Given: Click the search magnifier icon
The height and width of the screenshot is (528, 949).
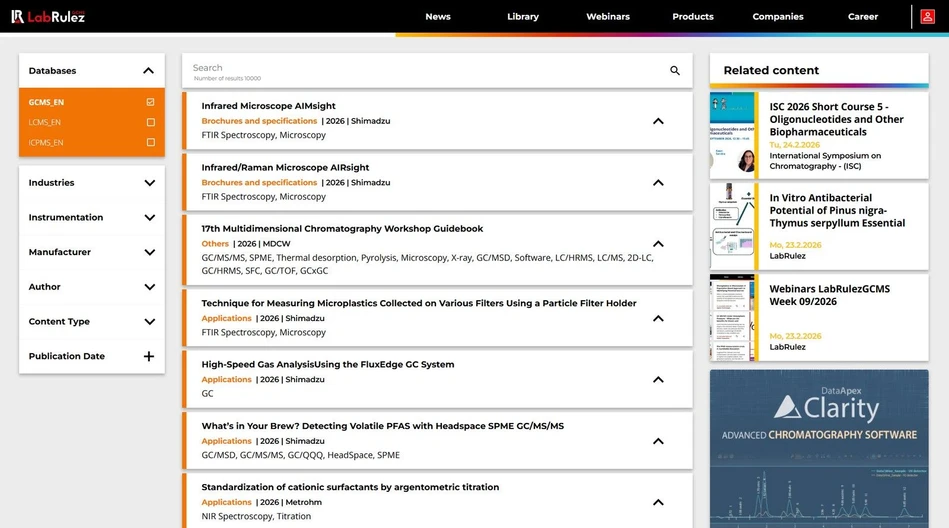Looking at the screenshot, I should (x=675, y=71).
